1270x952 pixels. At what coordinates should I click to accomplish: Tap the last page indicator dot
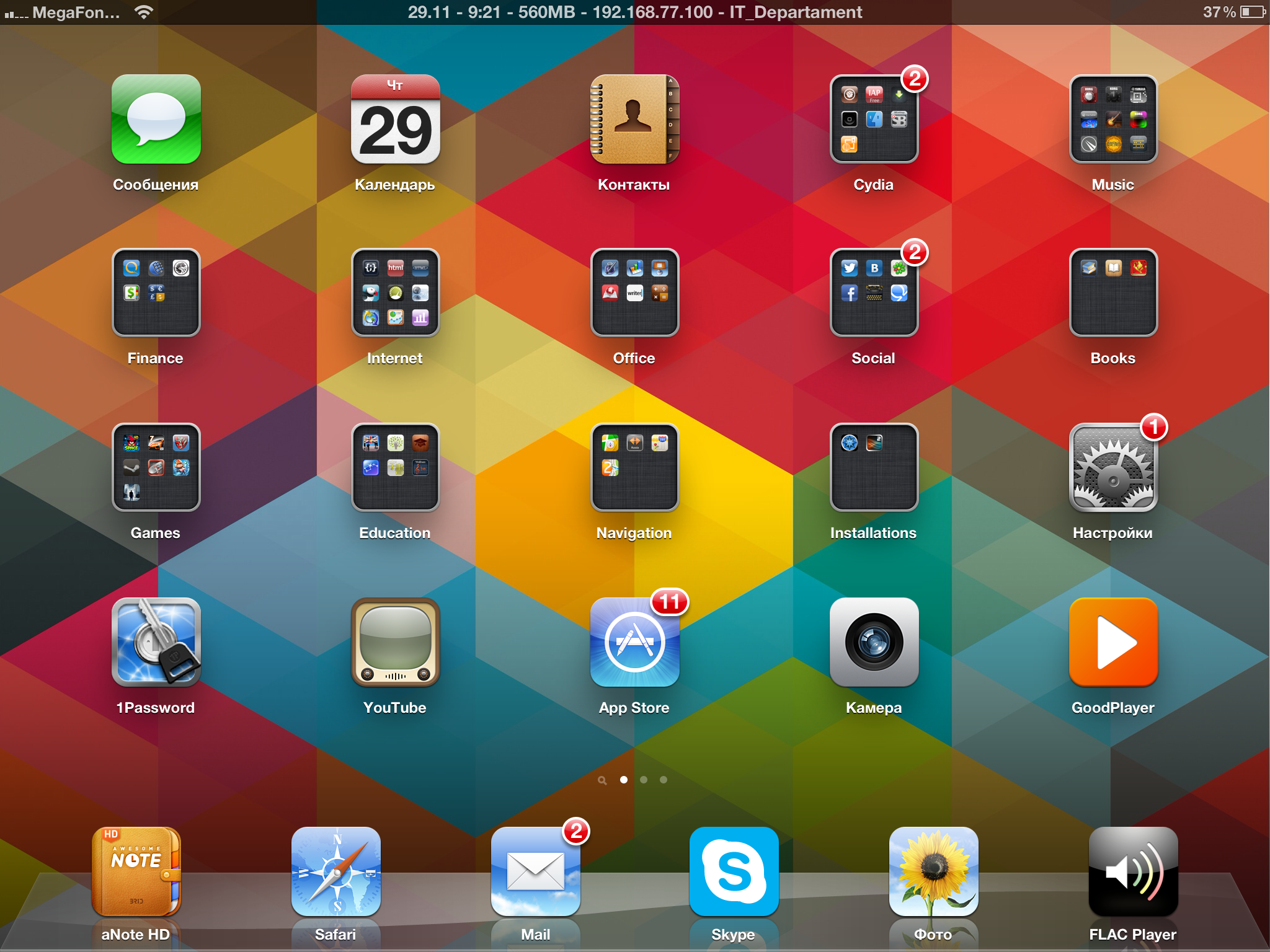pos(664,780)
